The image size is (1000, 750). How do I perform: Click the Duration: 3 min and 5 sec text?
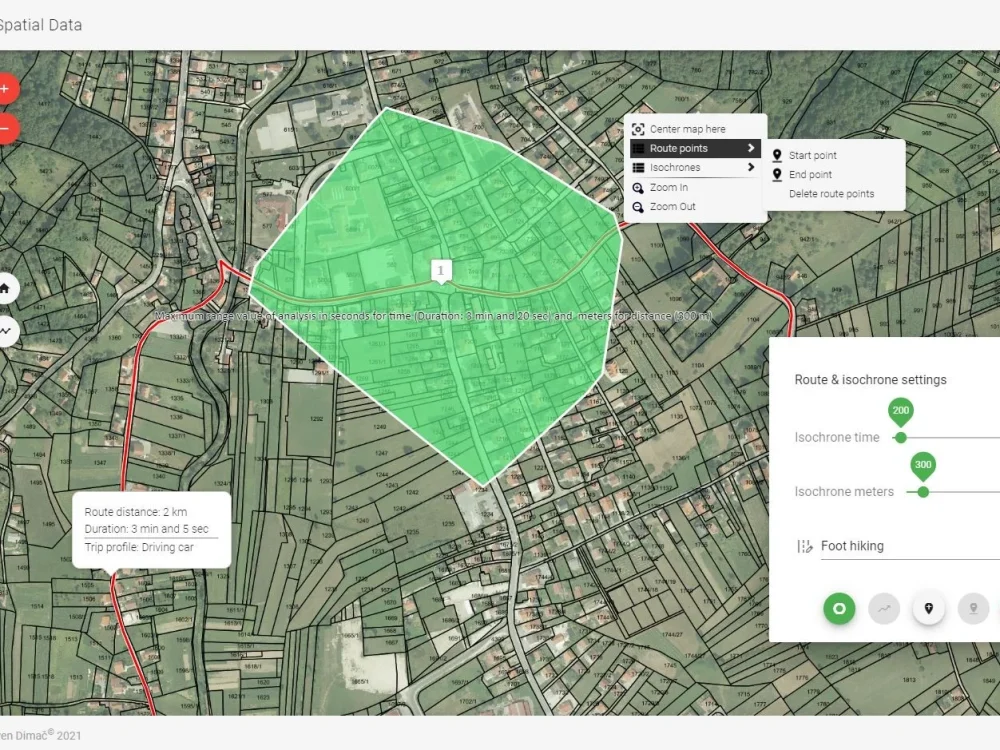[147, 529]
